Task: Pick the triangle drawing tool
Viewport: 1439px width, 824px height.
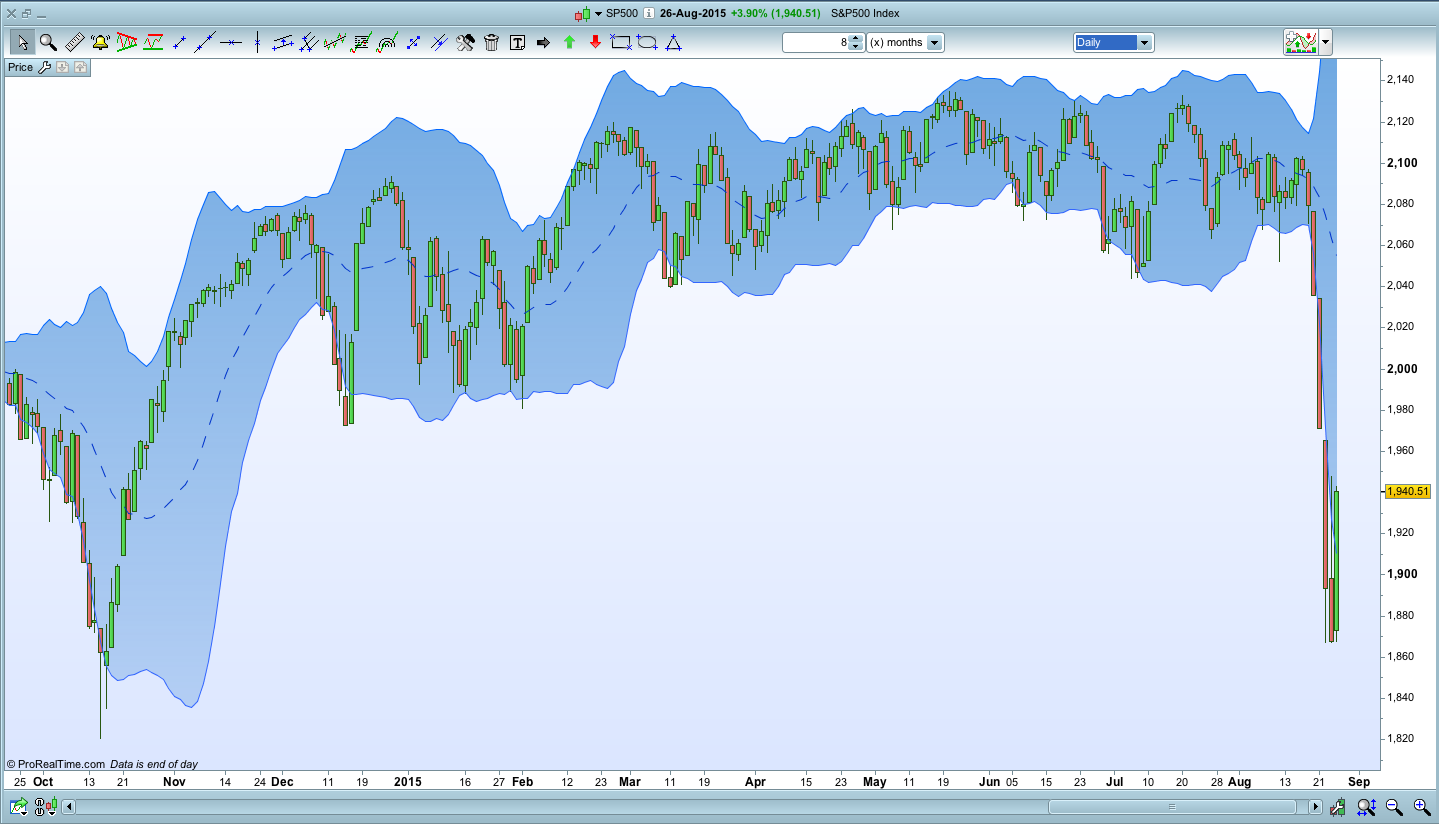Action: [673, 42]
